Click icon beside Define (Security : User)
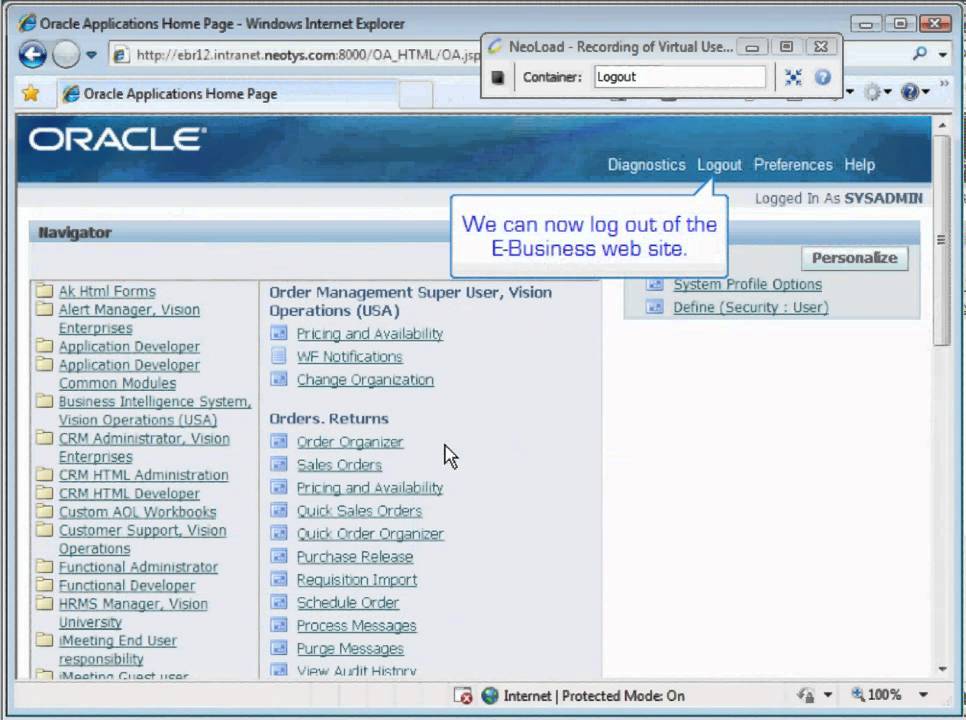The height and width of the screenshot is (720, 966). coord(654,307)
